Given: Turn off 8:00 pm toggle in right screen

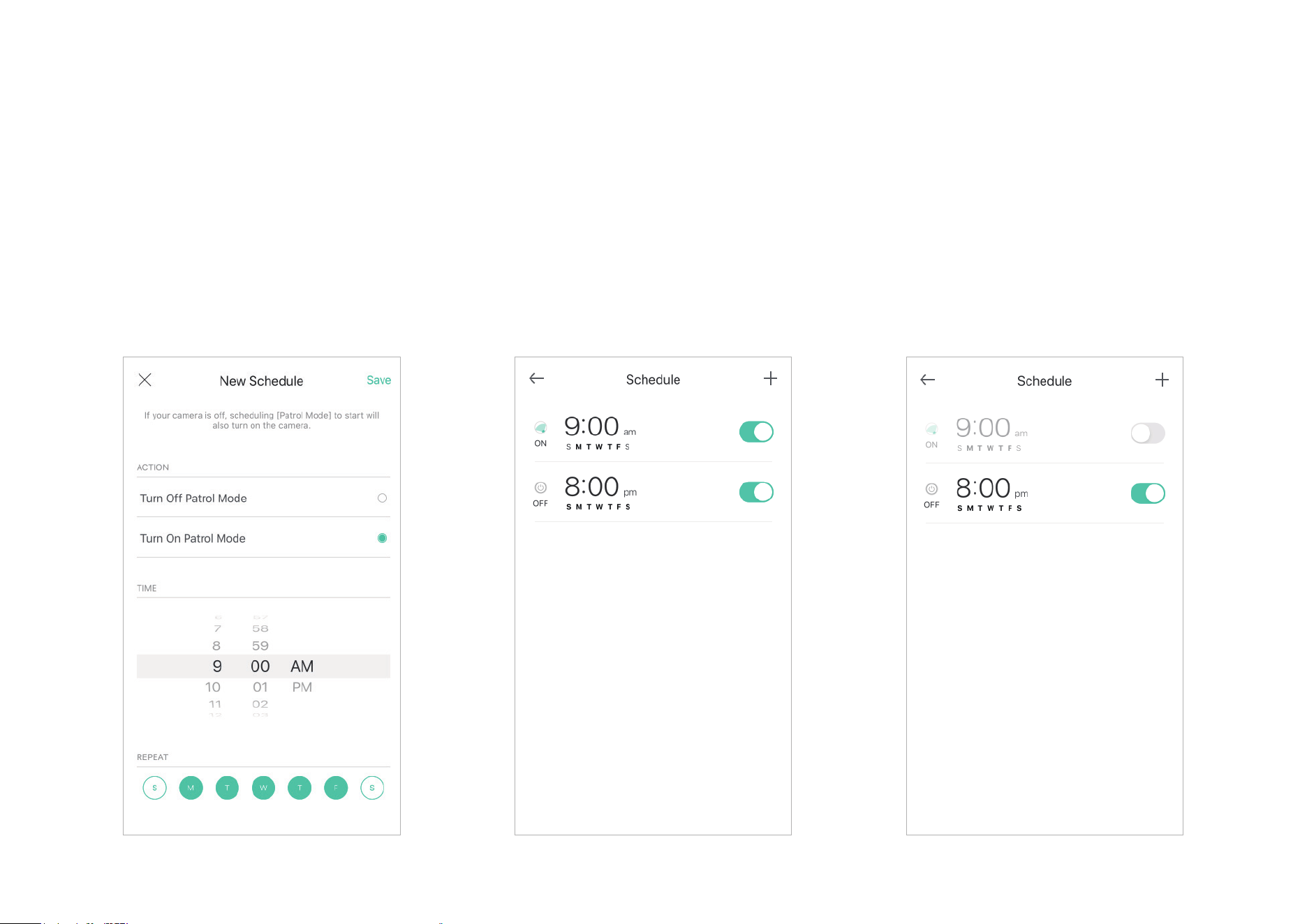Looking at the screenshot, I should [1148, 493].
